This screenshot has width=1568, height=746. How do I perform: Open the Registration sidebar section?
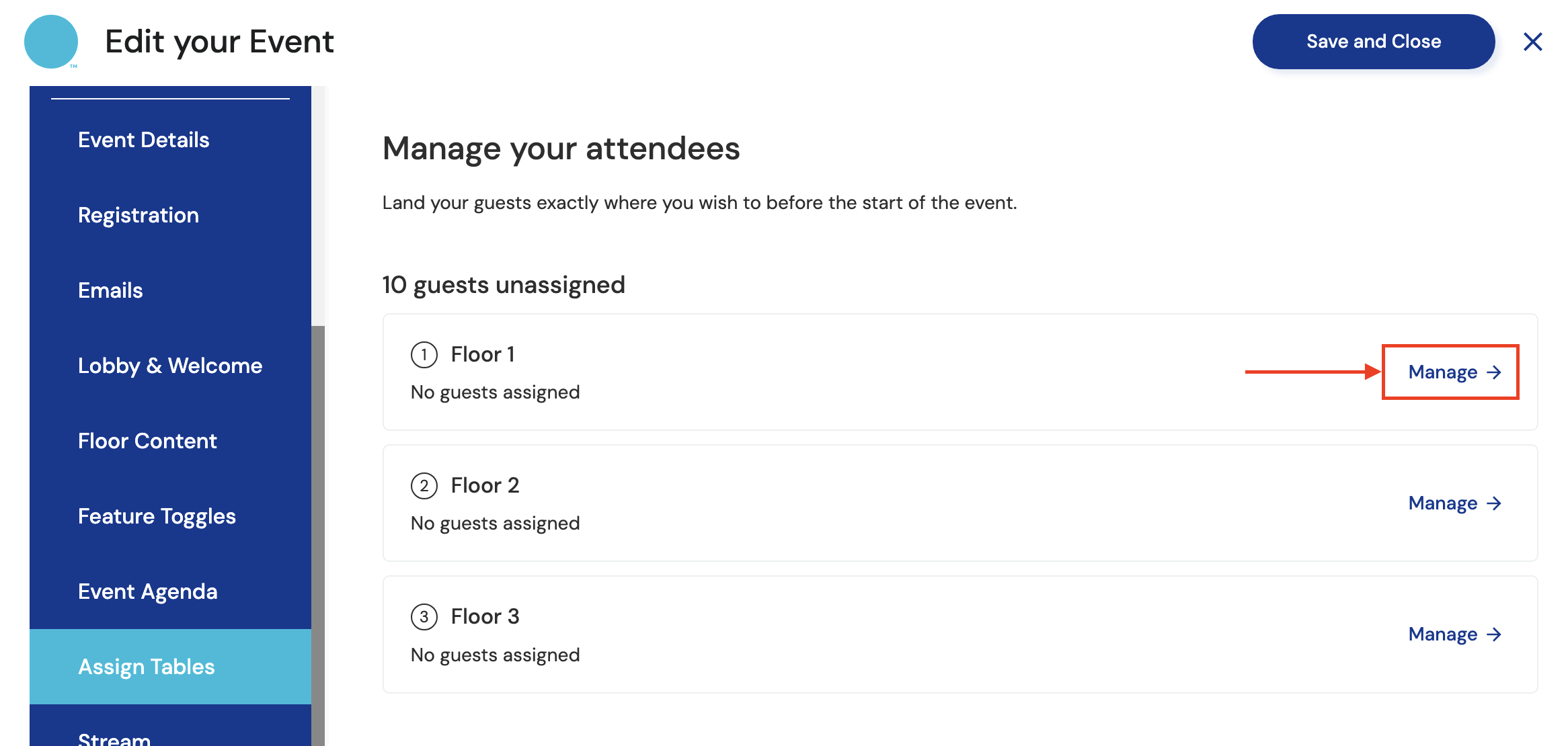(x=139, y=215)
